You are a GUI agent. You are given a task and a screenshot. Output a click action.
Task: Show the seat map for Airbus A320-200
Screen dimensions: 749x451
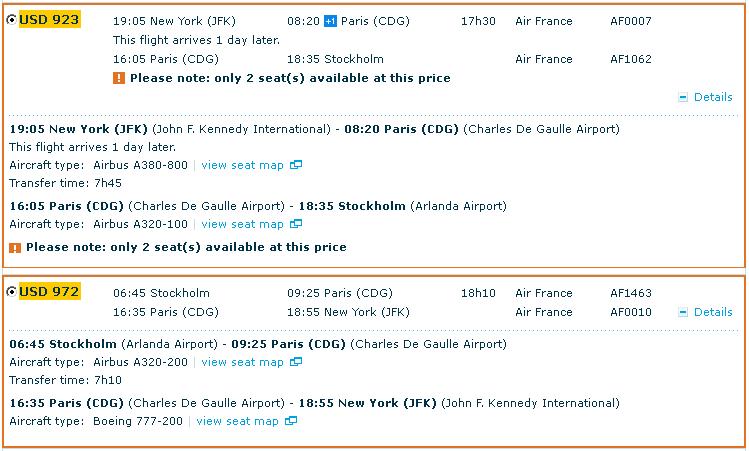(x=242, y=363)
